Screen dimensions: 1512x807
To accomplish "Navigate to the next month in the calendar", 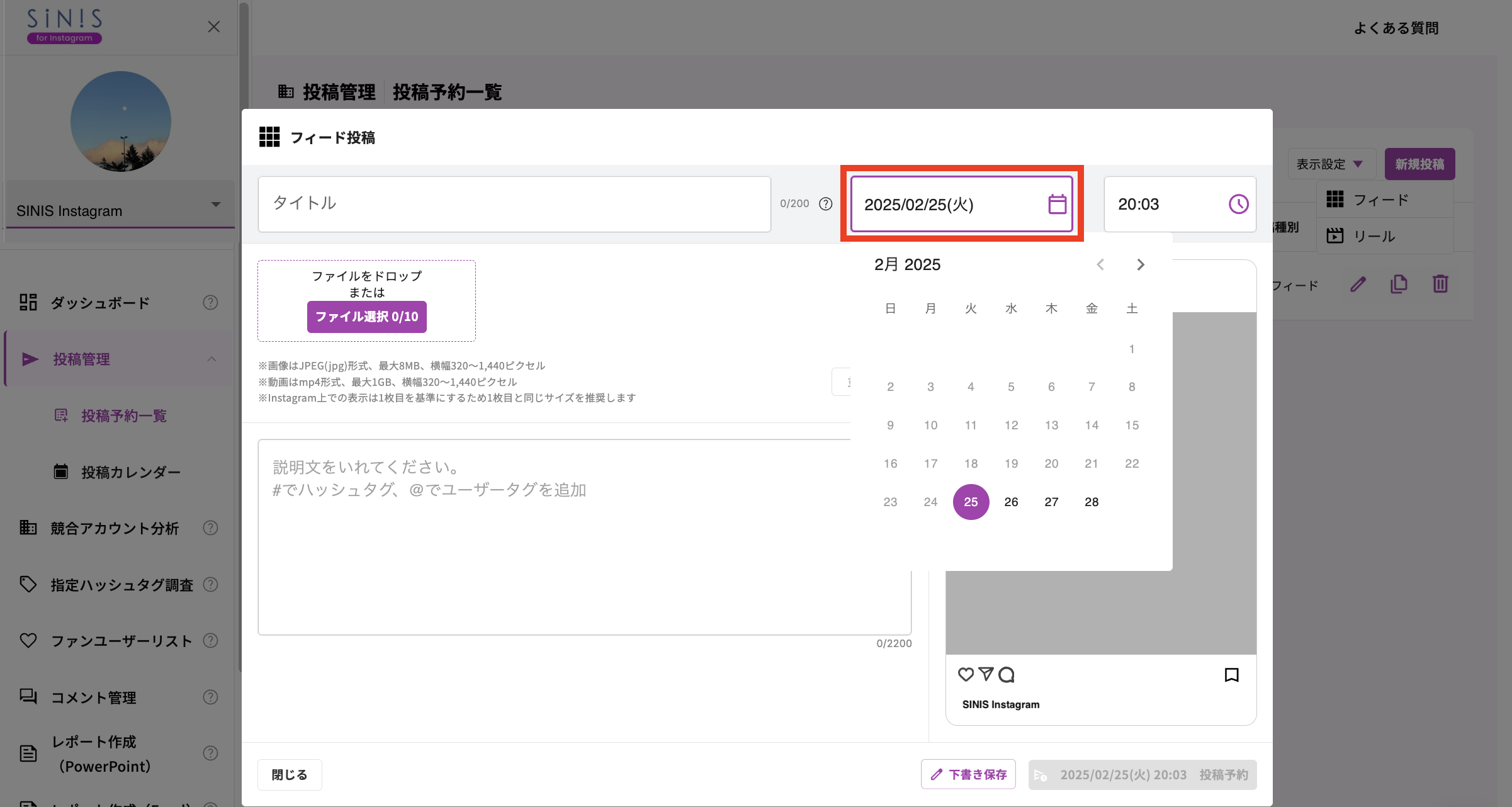I will (x=1141, y=264).
